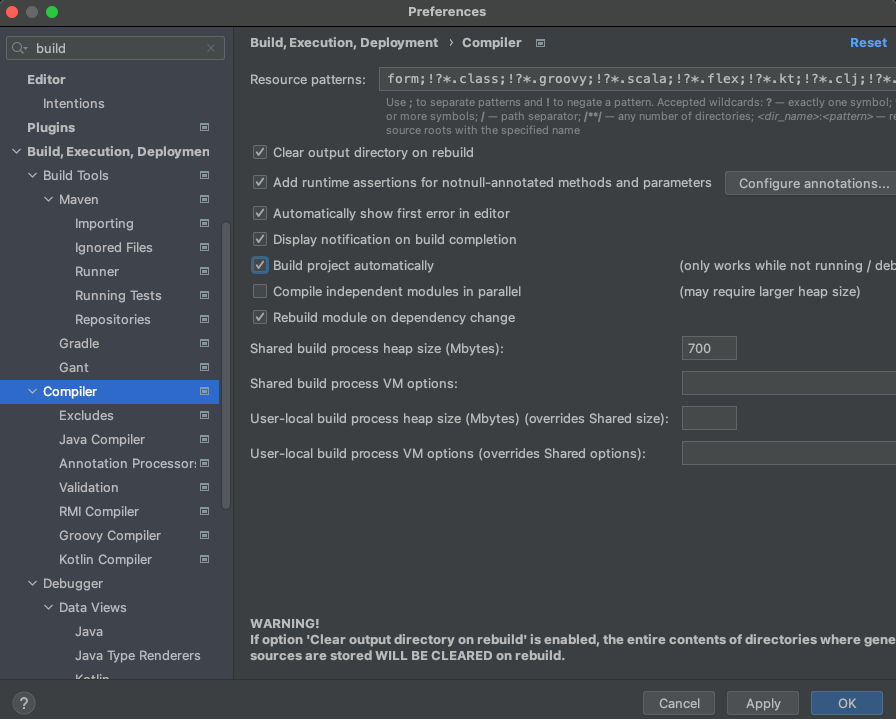
Task: Clear the search with the X icon
Action: click(x=210, y=47)
